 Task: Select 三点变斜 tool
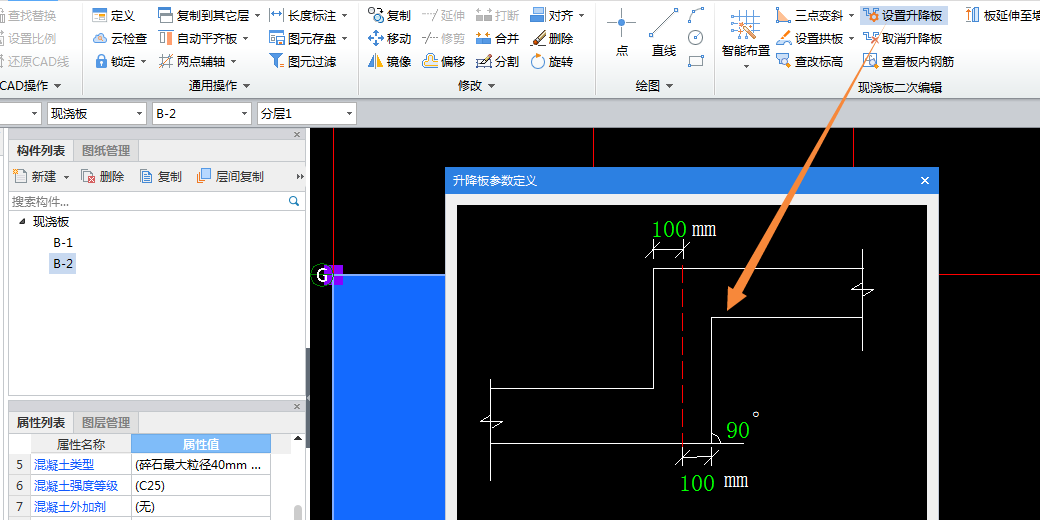[815, 15]
